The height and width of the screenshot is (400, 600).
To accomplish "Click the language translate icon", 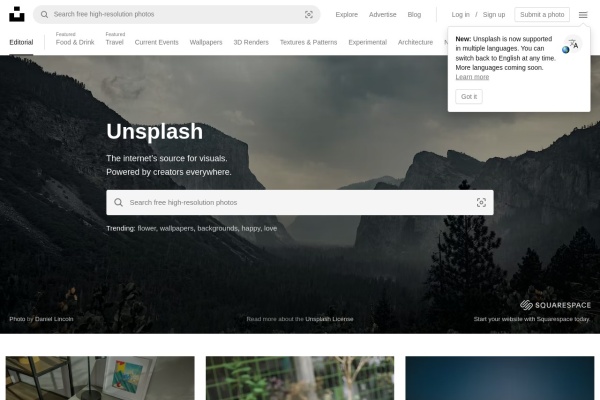I will (x=570, y=45).
